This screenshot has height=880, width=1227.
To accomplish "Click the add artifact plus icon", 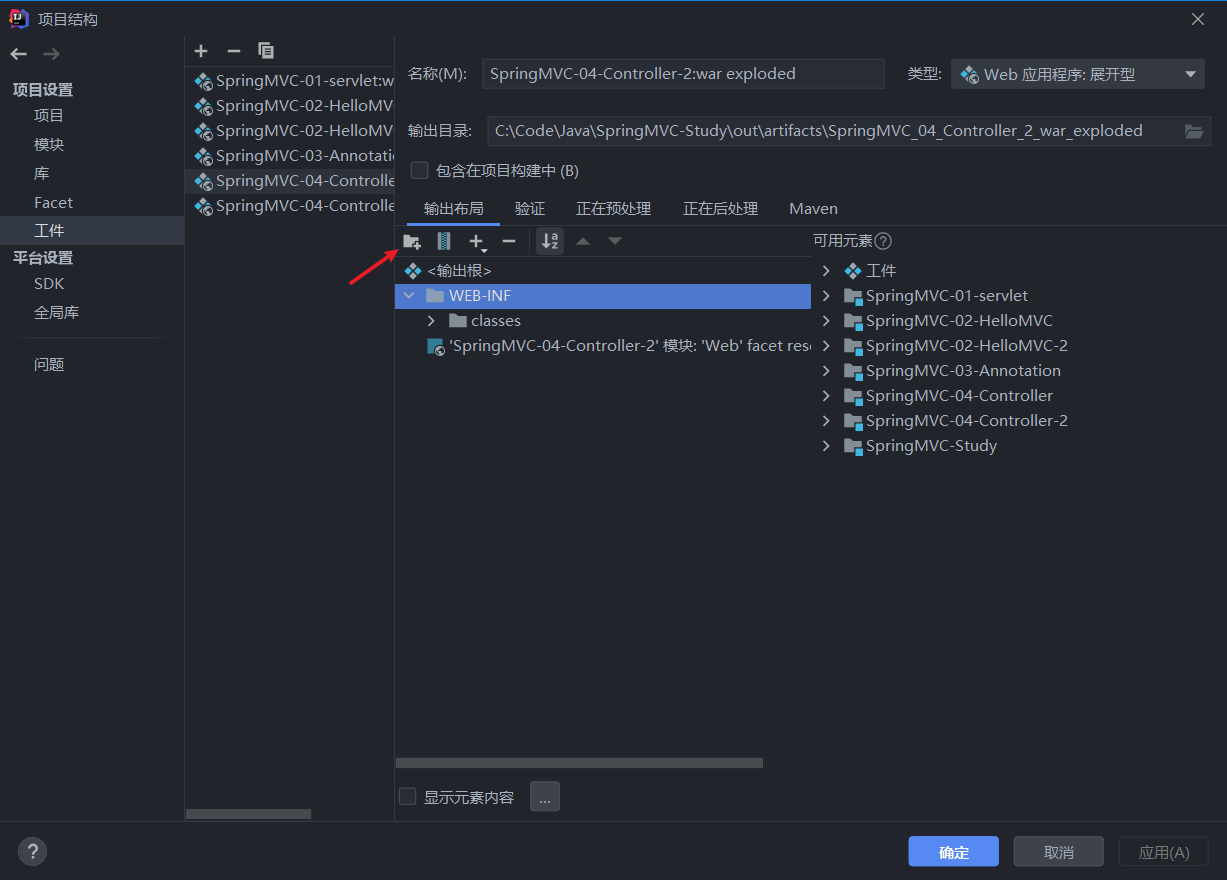I will pyautogui.click(x=201, y=50).
